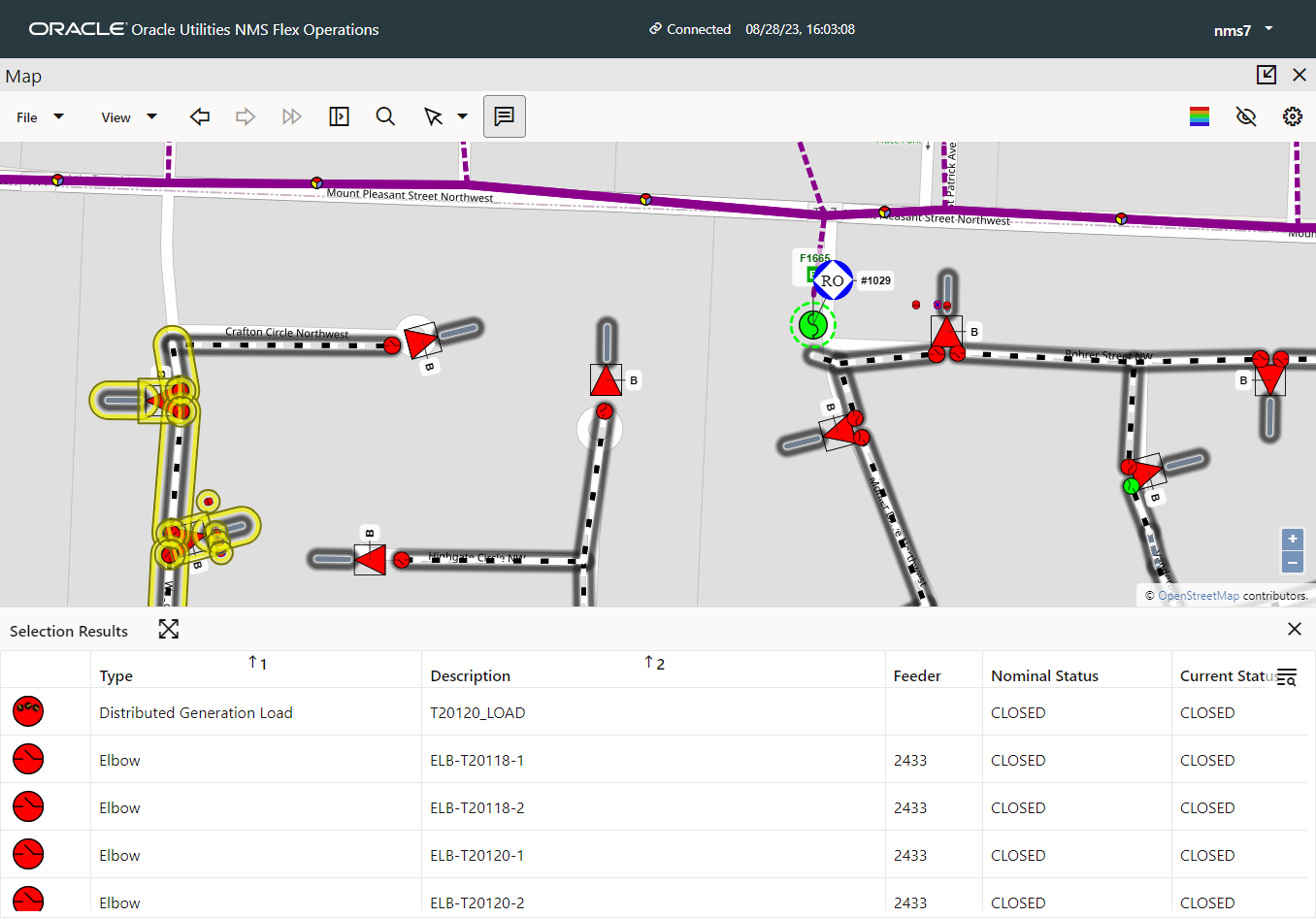1316x918 pixels.
Task: Expand the Selection Results panel
Action: tap(169, 630)
